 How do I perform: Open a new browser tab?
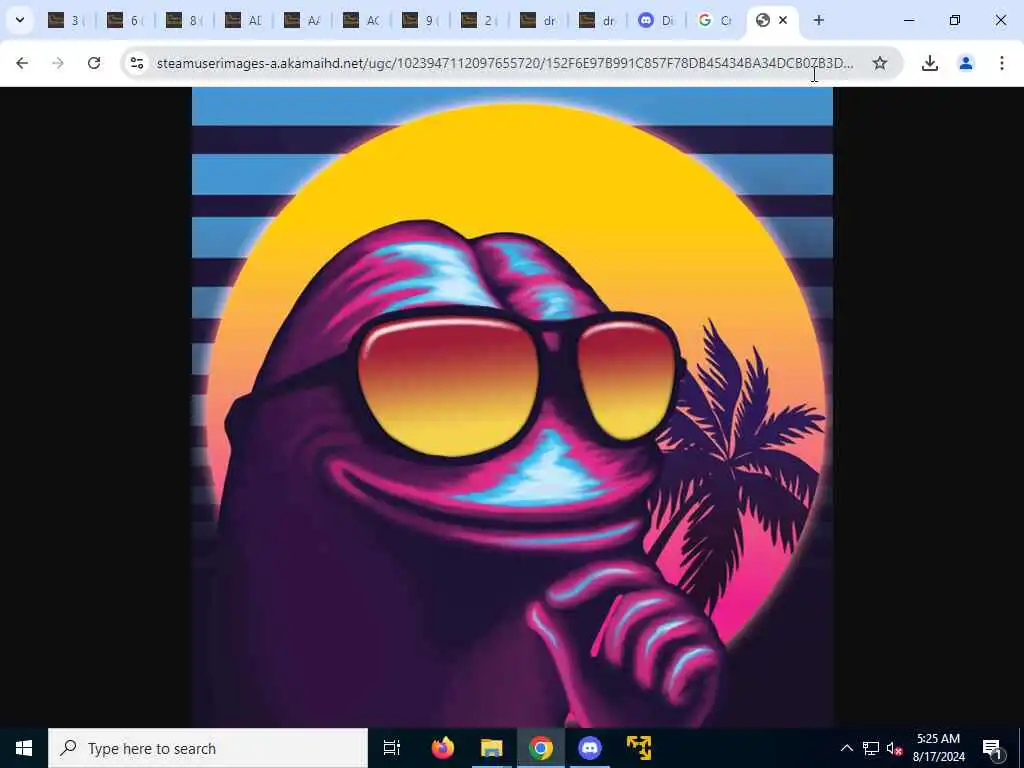tap(818, 20)
